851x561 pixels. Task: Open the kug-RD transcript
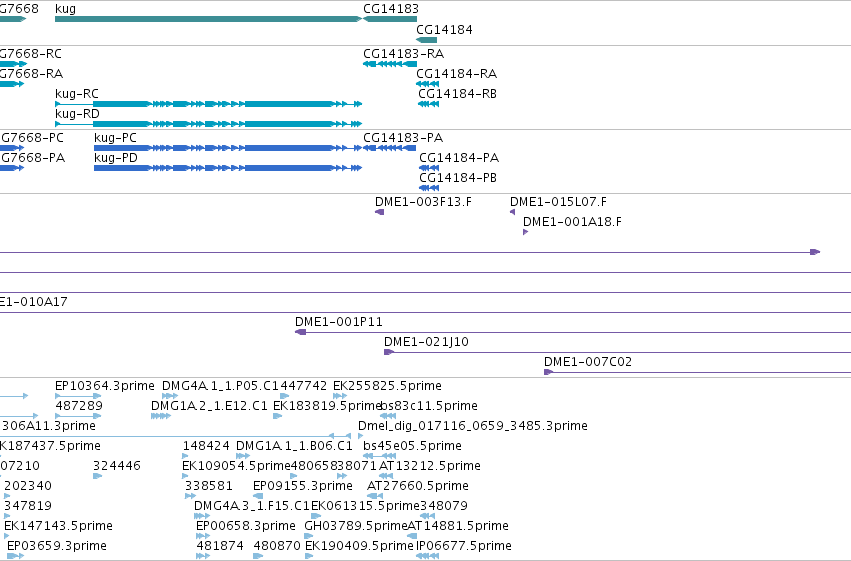[x=208, y=124]
